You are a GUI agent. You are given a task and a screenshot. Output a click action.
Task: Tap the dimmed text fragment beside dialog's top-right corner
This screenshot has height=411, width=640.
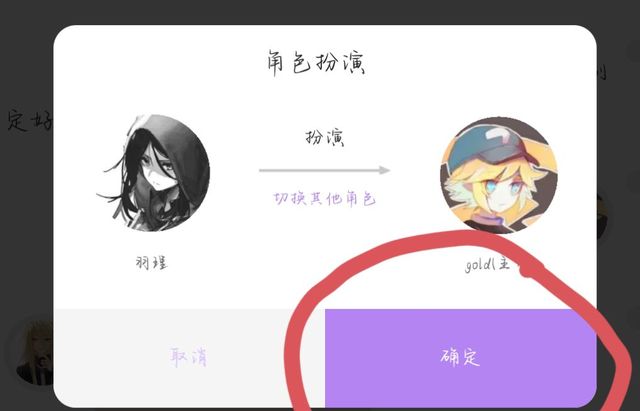click(x=602, y=72)
